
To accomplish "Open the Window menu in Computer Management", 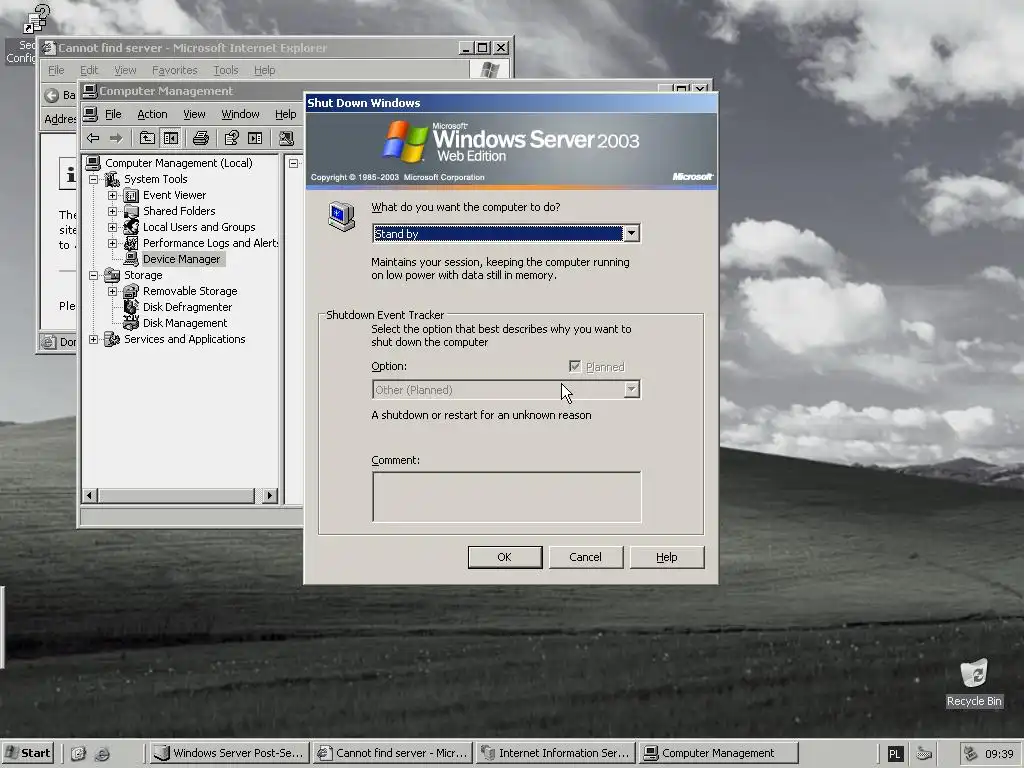I will pyautogui.click(x=240, y=114).
